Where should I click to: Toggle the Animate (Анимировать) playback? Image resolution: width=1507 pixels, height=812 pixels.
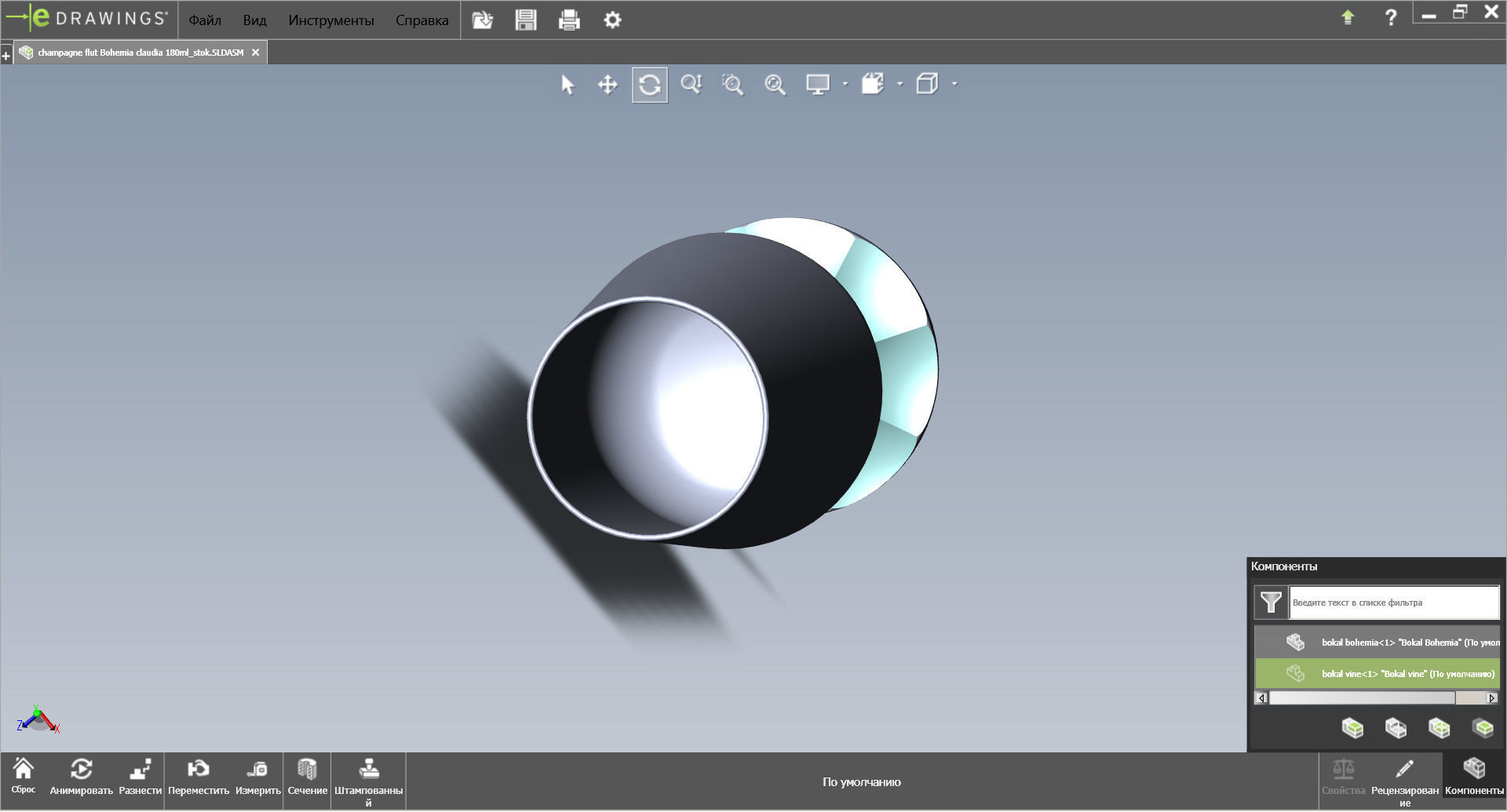click(81, 777)
